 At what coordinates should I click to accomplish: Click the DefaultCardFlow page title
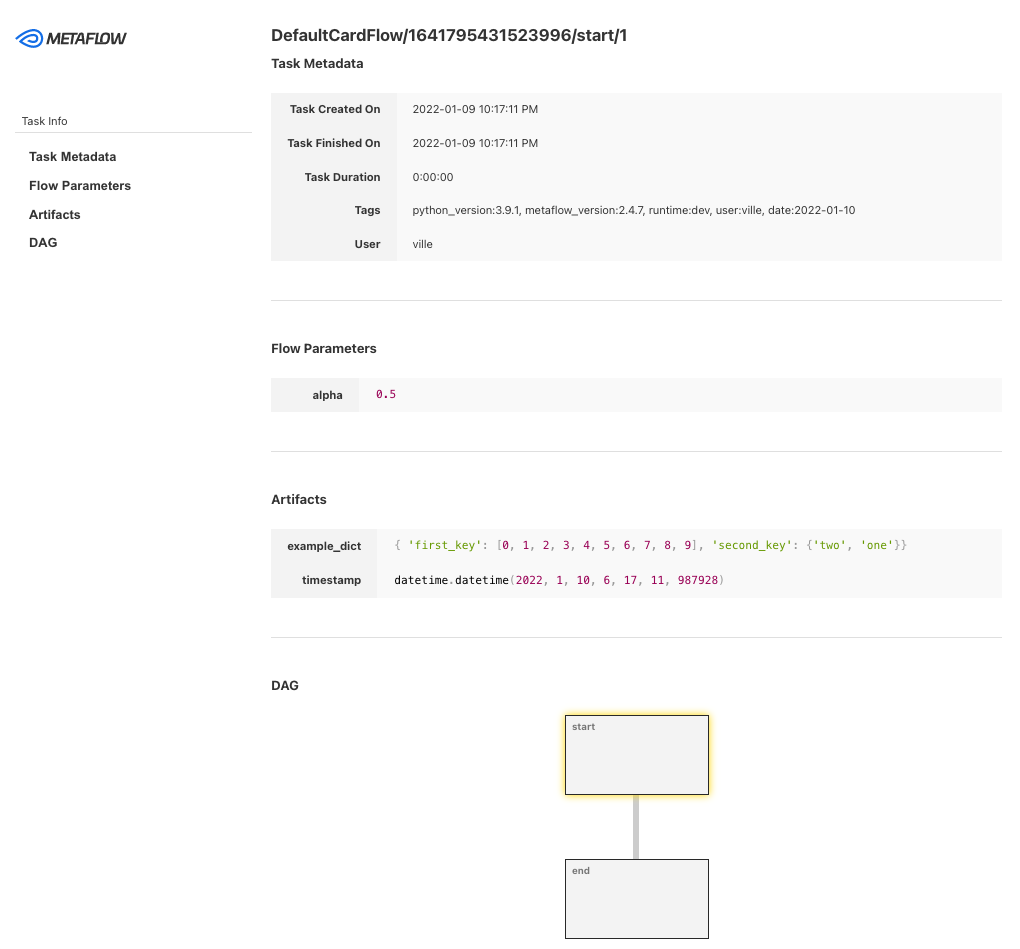pyautogui.click(x=449, y=36)
